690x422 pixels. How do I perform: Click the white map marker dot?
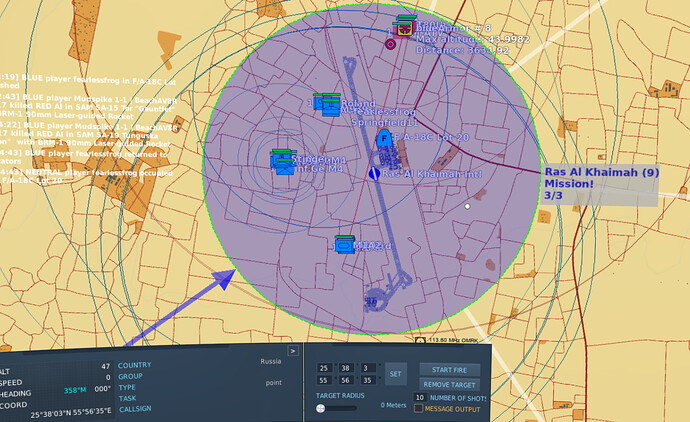tap(467, 206)
